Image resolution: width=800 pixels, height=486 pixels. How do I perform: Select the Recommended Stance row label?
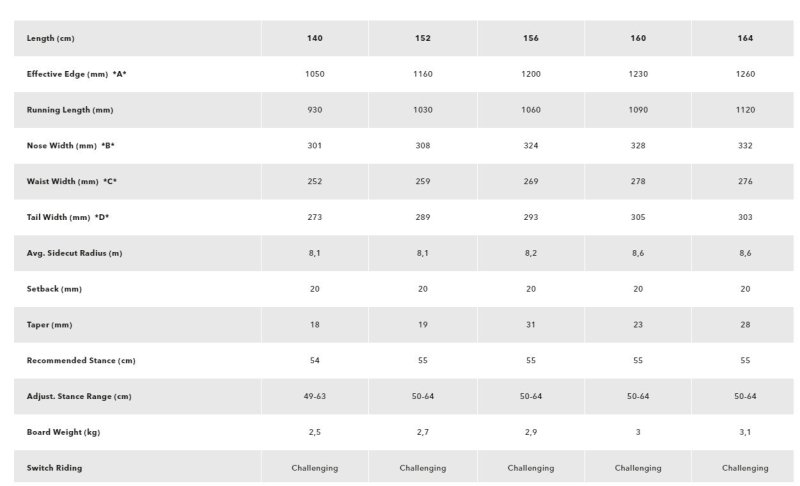click(79, 361)
